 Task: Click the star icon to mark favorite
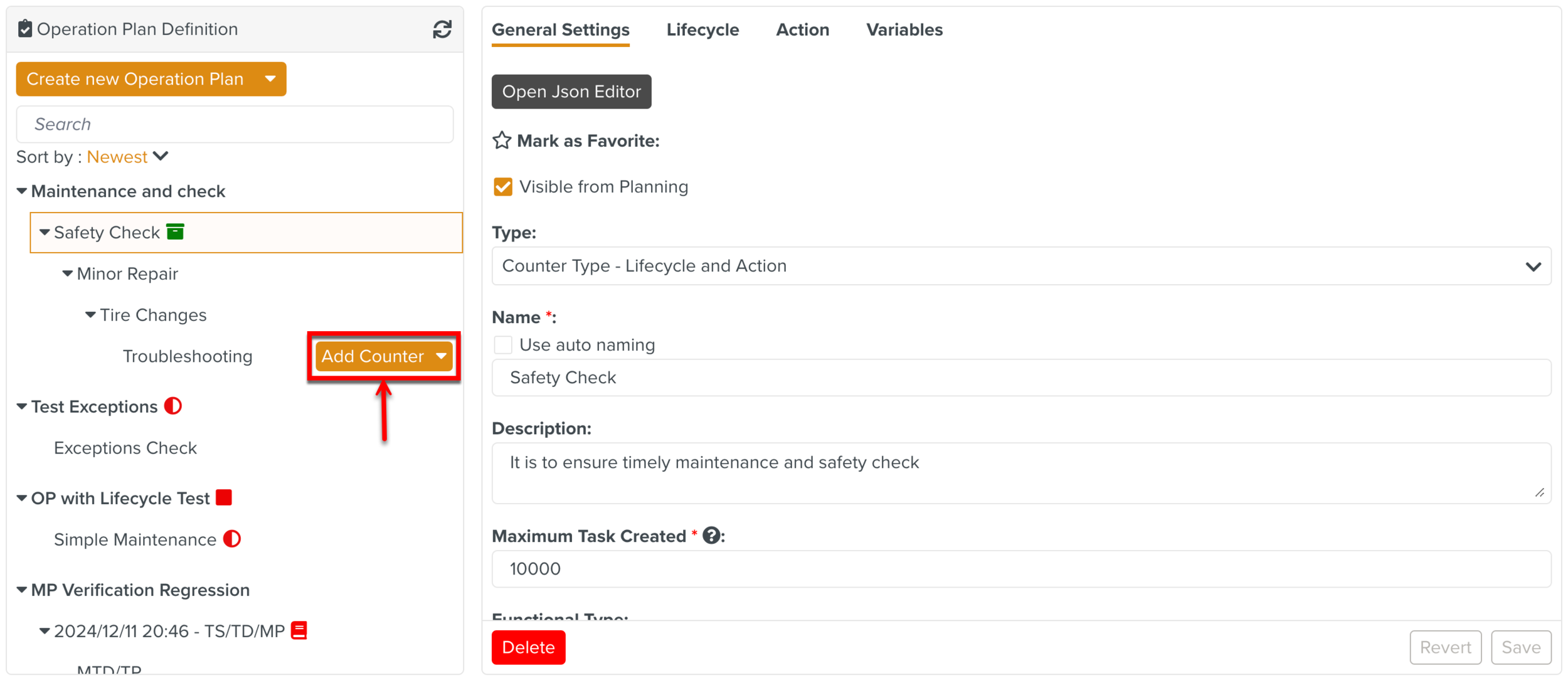(x=502, y=140)
